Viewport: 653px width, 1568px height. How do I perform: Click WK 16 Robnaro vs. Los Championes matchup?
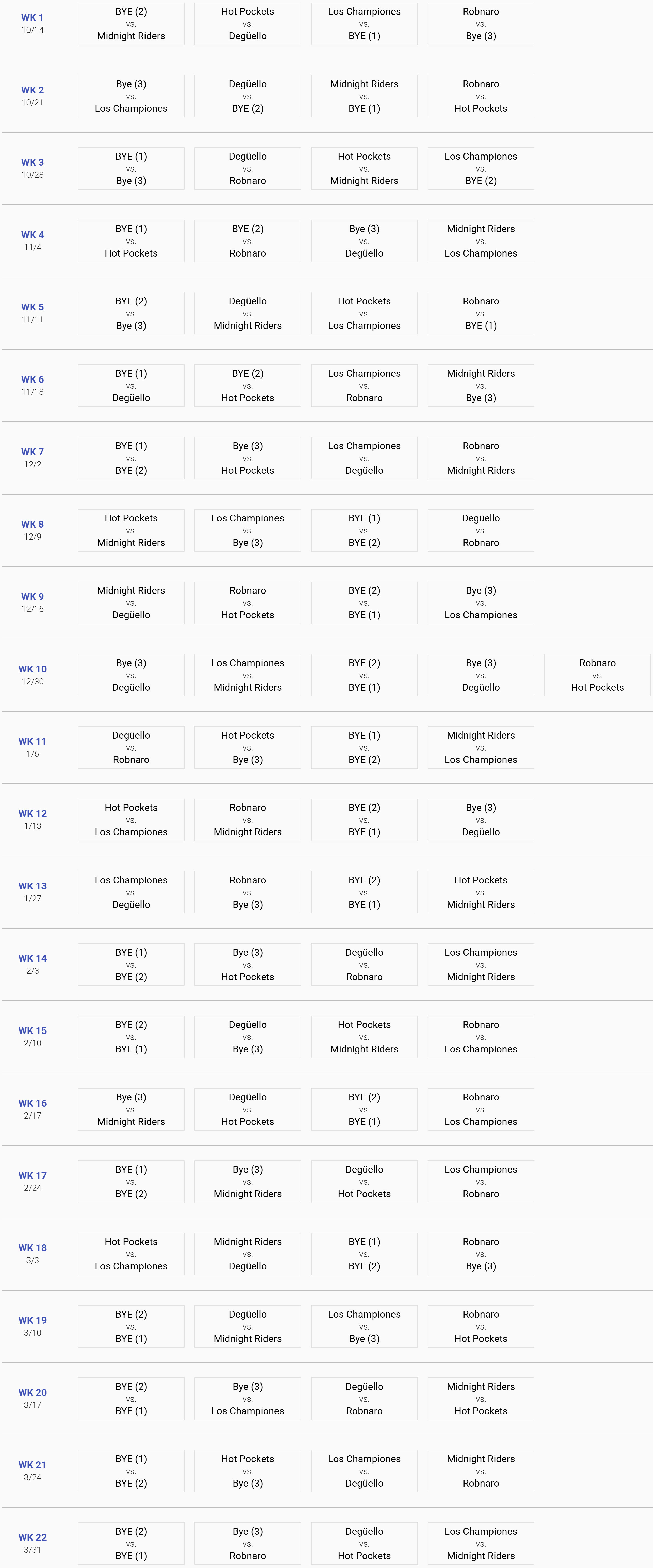pyautogui.click(x=481, y=1109)
